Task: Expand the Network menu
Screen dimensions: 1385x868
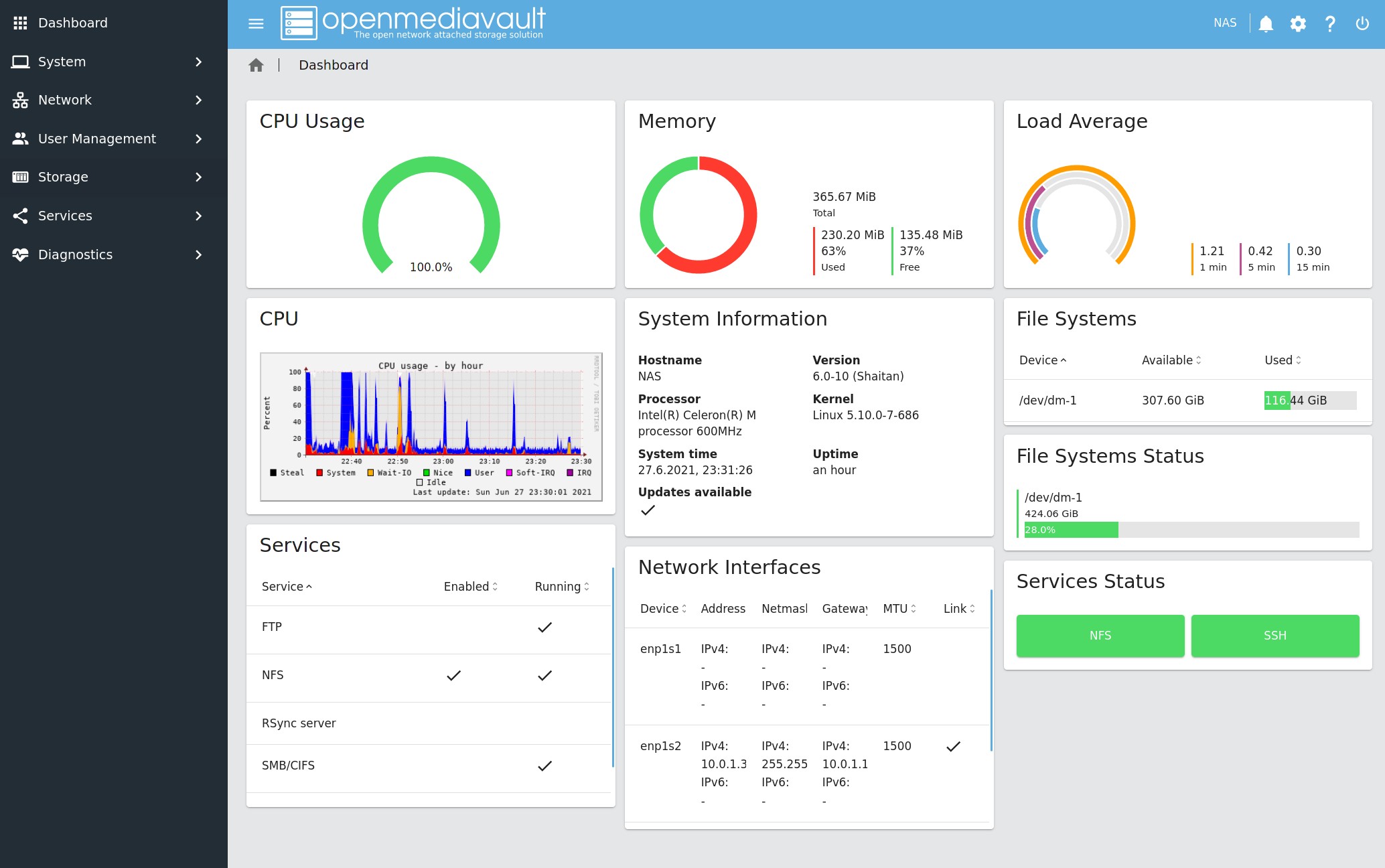Action: (x=65, y=99)
